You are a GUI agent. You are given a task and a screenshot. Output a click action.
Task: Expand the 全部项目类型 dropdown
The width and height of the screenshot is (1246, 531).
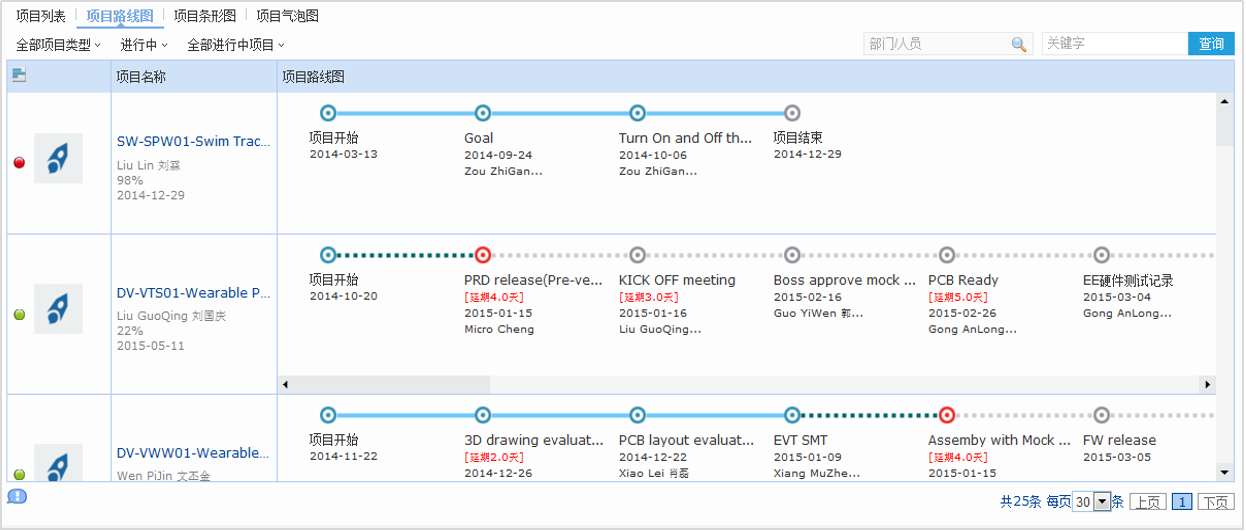point(59,45)
